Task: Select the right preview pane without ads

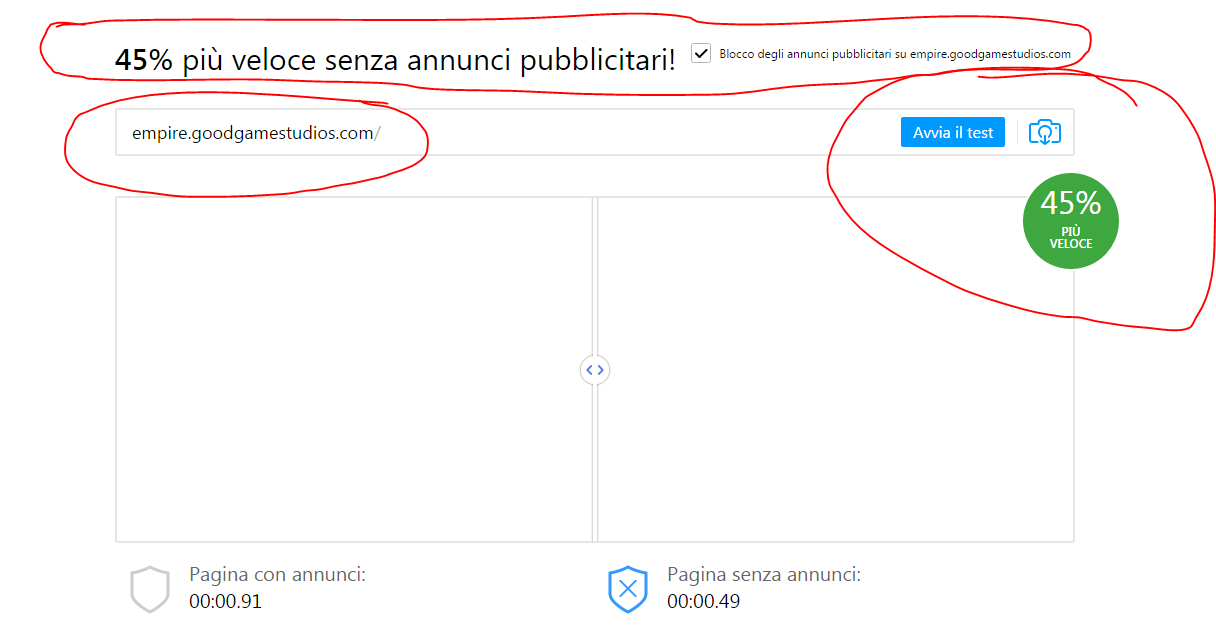Action: pos(835,369)
